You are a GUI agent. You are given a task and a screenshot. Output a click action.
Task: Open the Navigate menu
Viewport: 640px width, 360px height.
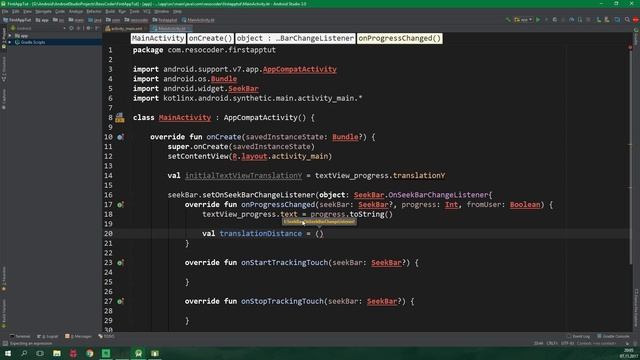(43, 11)
